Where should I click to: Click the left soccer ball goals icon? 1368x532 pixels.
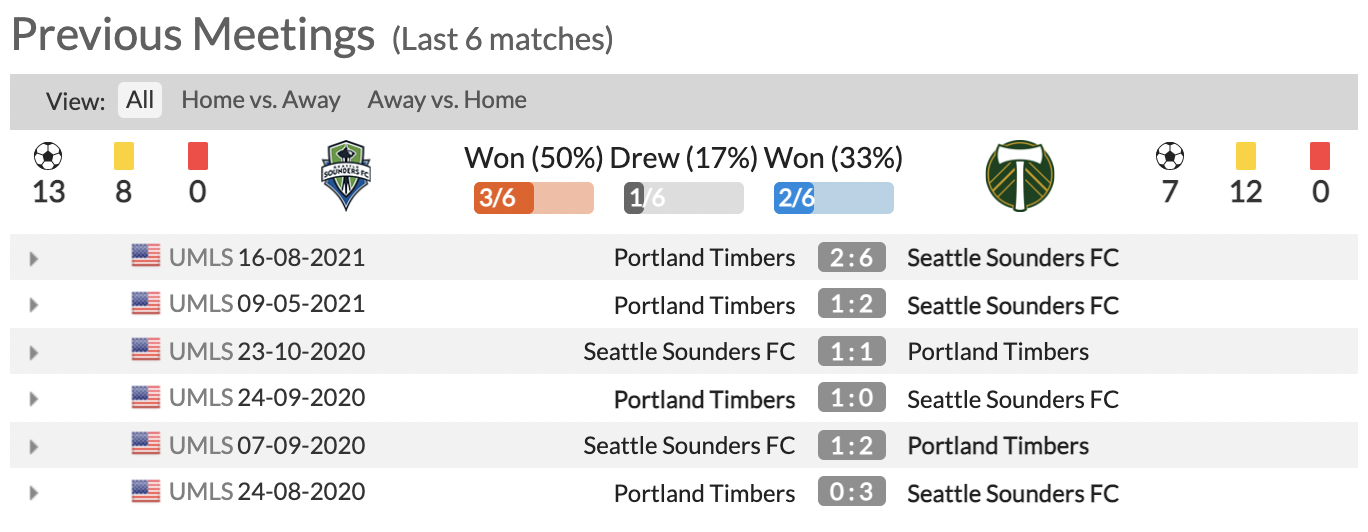pyautogui.click(x=48, y=156)
